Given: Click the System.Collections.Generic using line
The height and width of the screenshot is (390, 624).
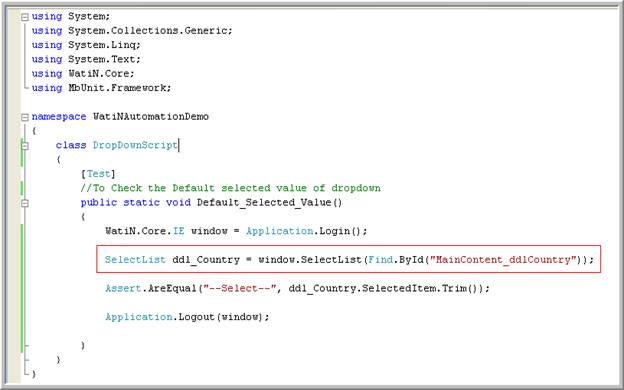Looking at the screenshot, I should click(132, 31).
